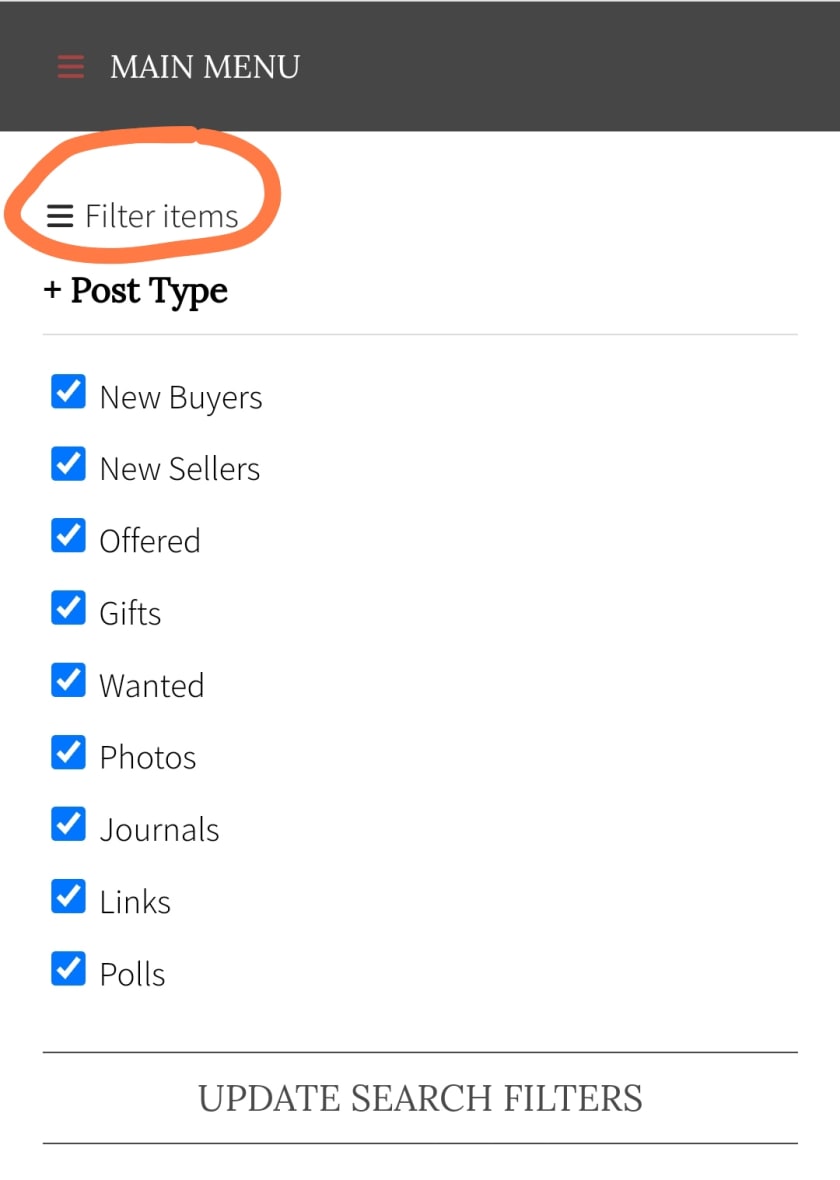Toggle the Polls checkbox
Screen dimensions: 840x1180
pyautogui.click(x=68, y=969)
